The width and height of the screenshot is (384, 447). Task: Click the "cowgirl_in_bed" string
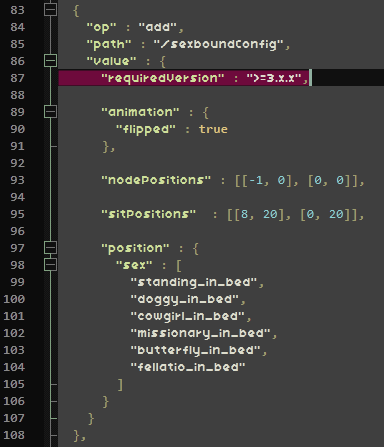pos(188,316)
